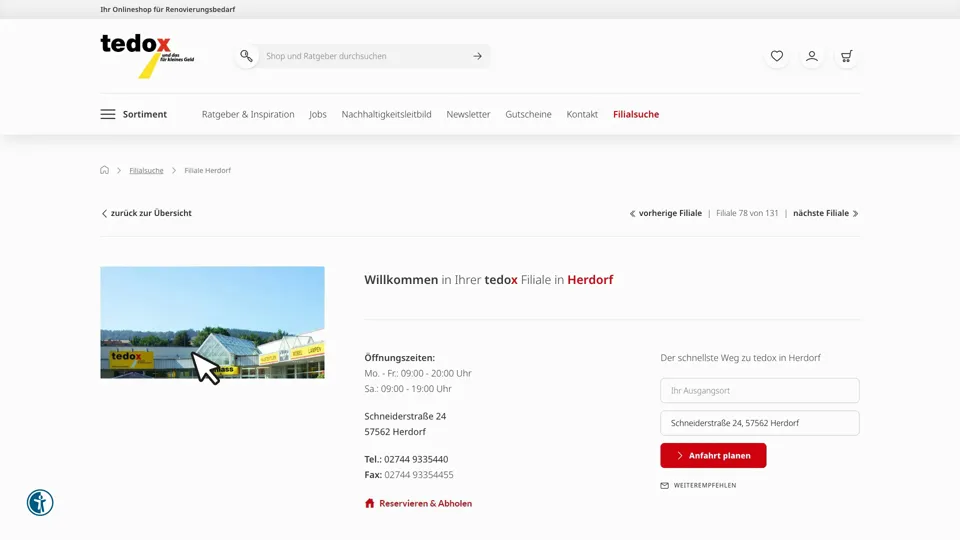The width and height of the screenshot is (960, 540).
Task: Open the Newsletter page
Action: (x=468, y=114)
